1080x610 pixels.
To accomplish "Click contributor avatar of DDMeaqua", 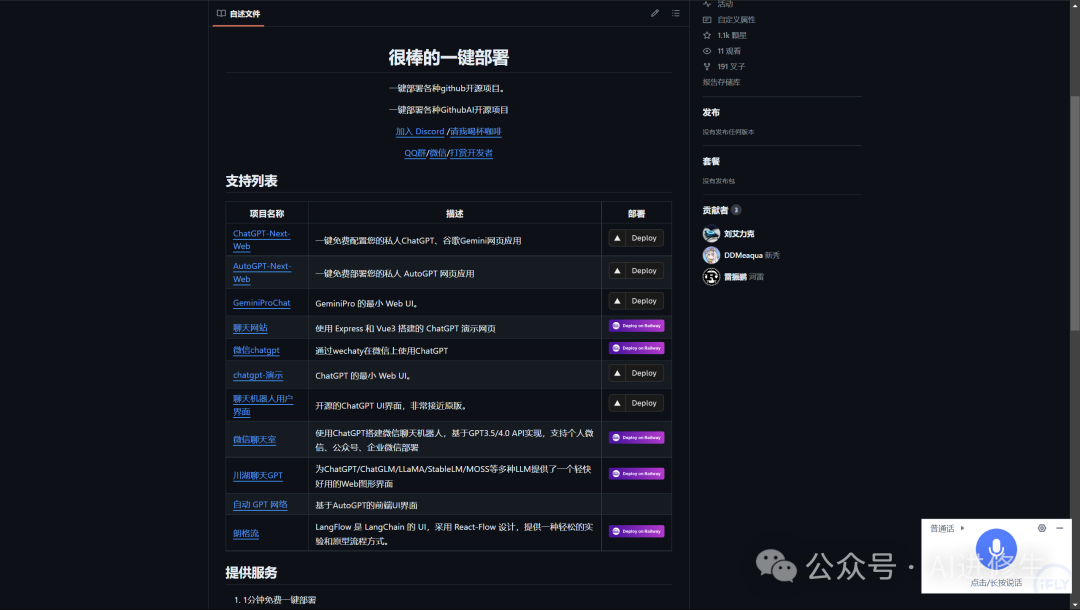I will [x=711, y=255].
